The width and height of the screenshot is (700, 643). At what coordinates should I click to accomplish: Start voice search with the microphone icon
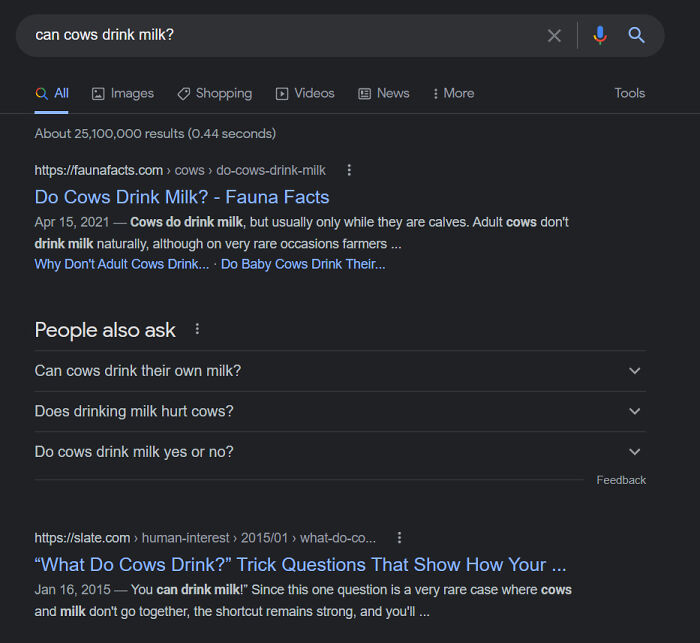599,36
